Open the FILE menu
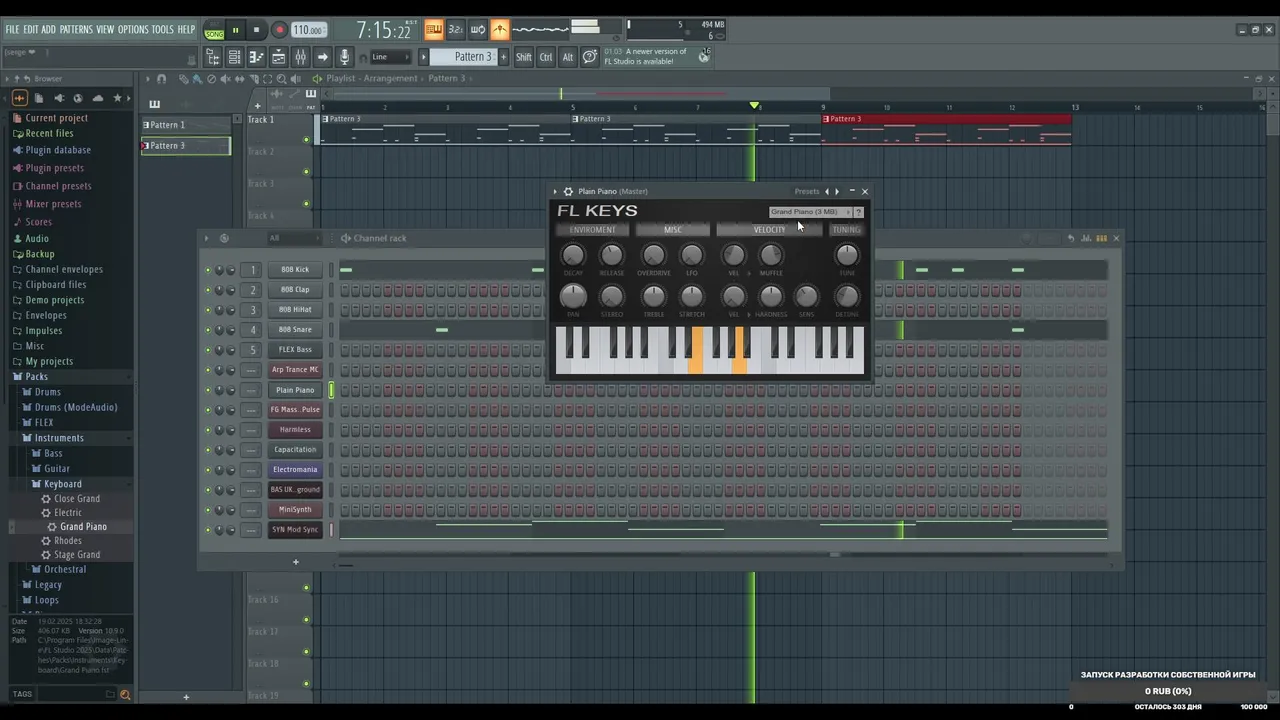The height and width of the screenshot is (720, 1280). (x=12, y=30)
